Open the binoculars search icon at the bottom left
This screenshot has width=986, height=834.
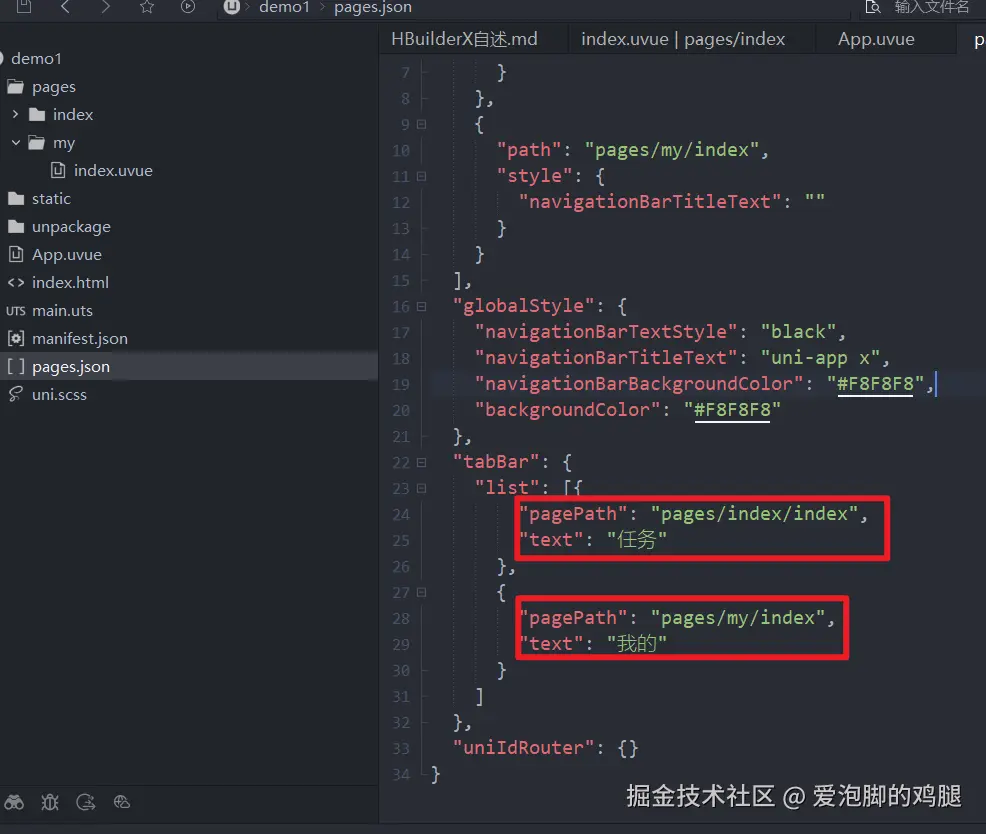14,803
